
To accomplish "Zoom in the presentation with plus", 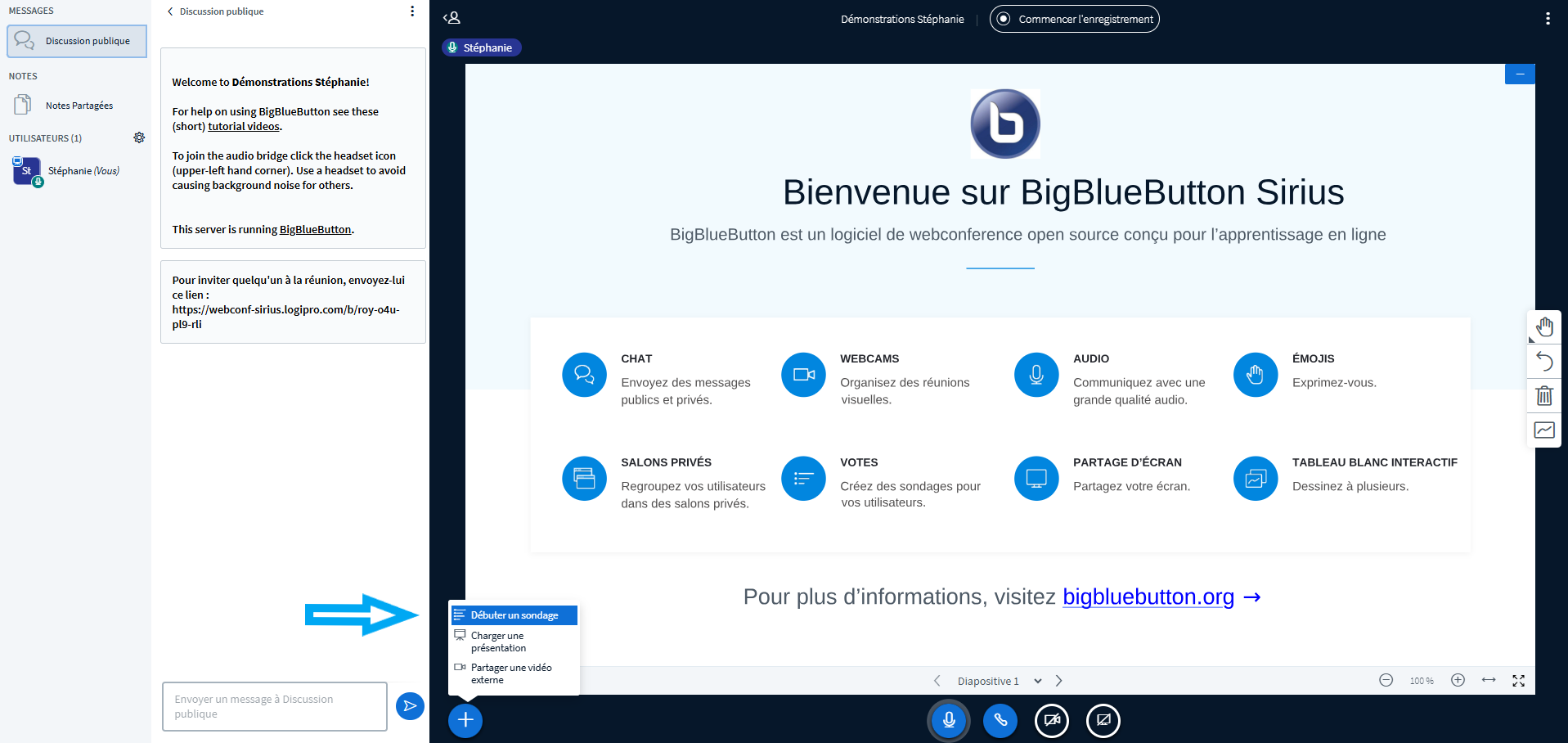I will coord(1458,681).
